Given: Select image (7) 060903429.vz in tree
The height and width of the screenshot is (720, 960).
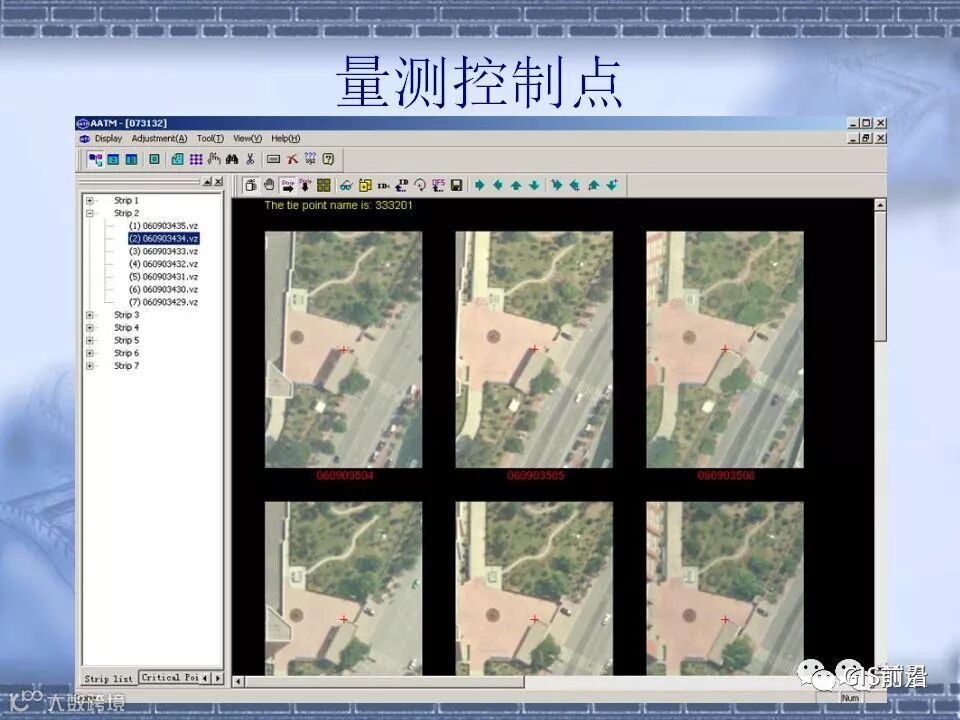Looking at the screenshot, I should pos(163,302).
